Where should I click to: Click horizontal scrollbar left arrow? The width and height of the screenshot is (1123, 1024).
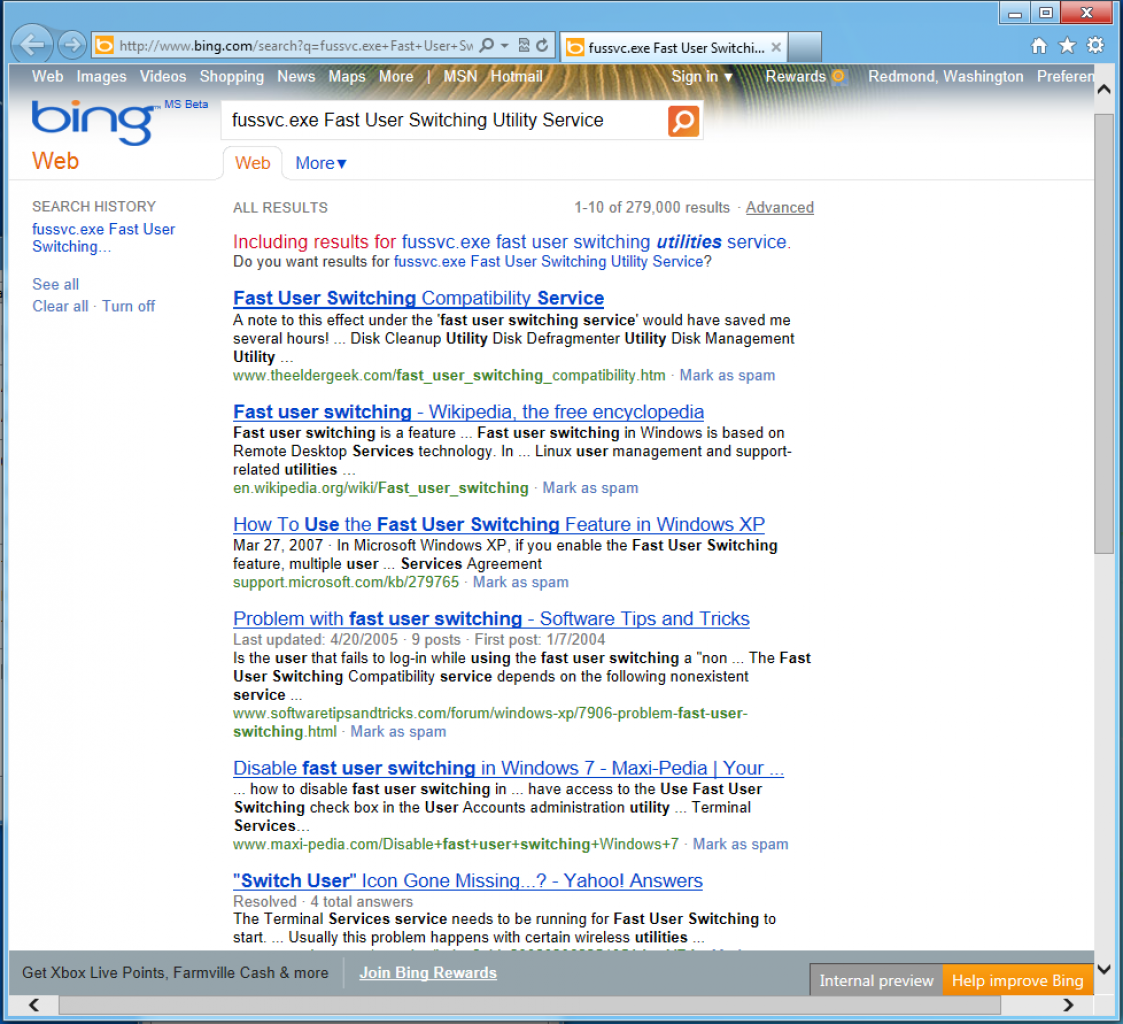tap(34, 1005)
